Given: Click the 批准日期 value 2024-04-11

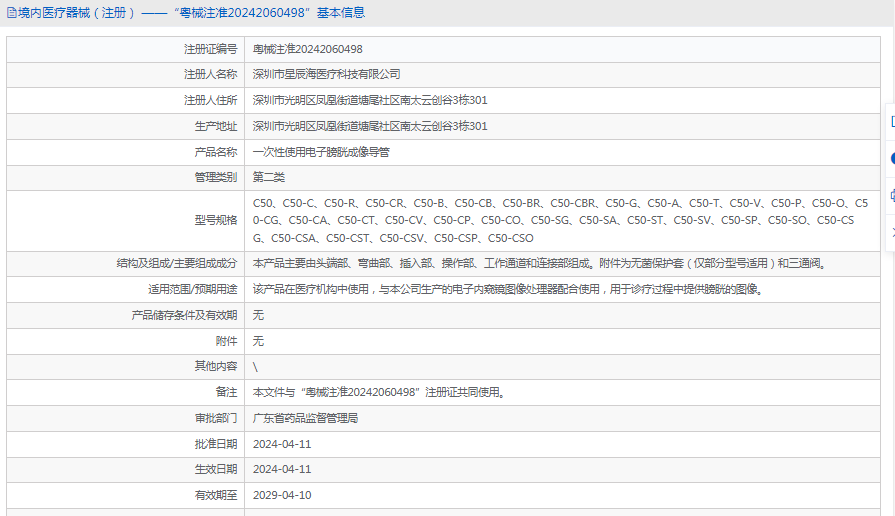Looking at the screenshot, I should tap(282, 444).
